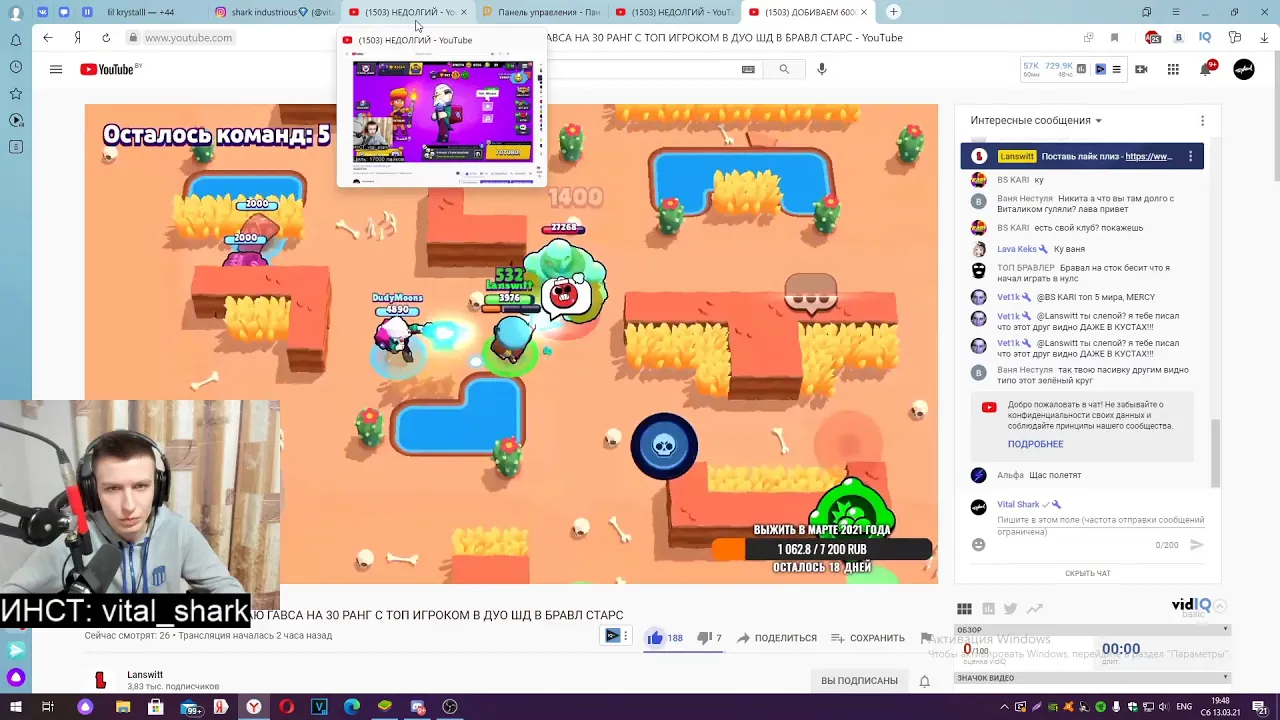Go back with the browser back arrow
Viewport: 1280px width, 720px height.
click(x=47, y=37)
